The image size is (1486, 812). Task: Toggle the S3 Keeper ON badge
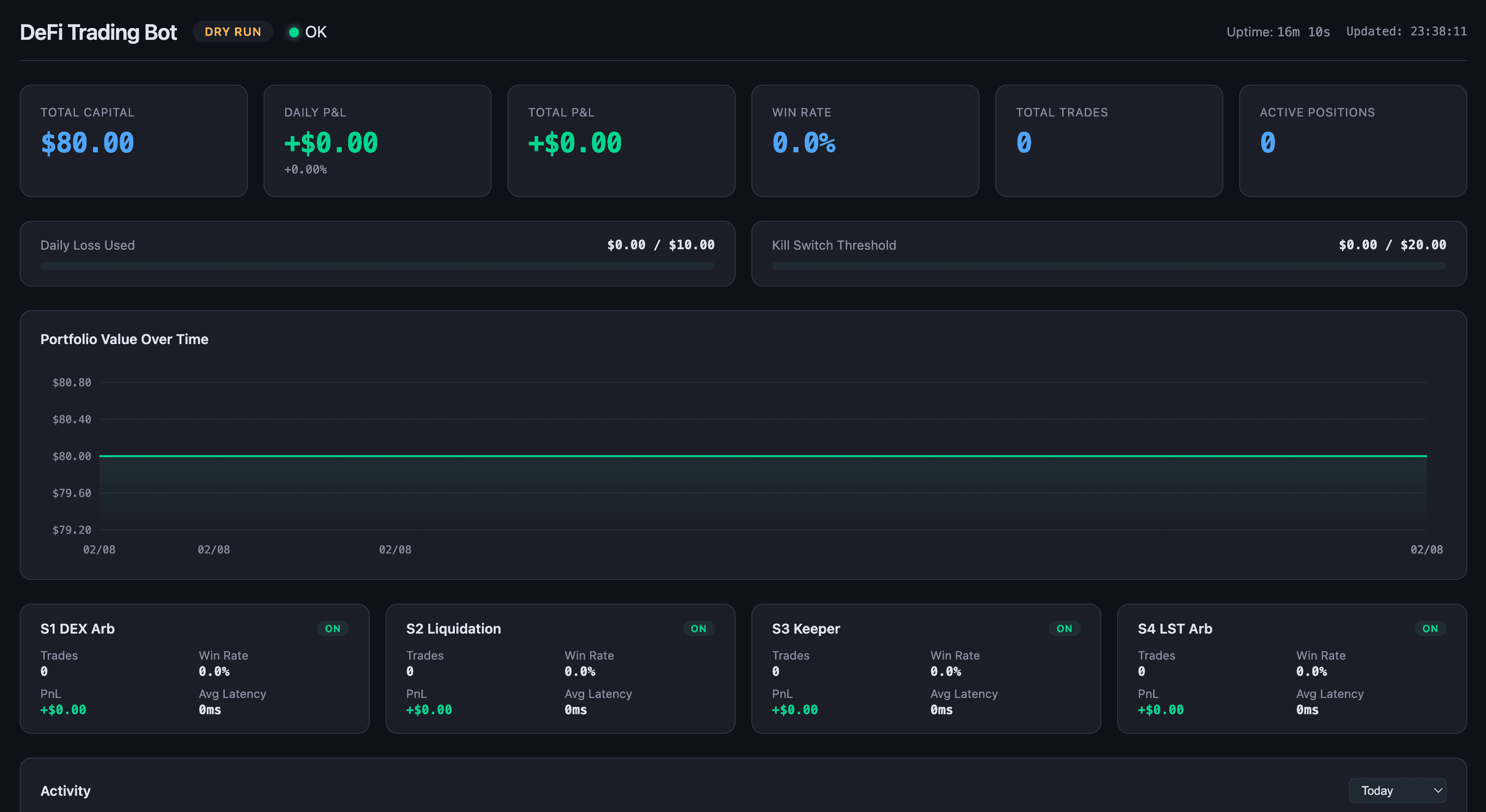pyautogui.click(x=1064, y=629)
